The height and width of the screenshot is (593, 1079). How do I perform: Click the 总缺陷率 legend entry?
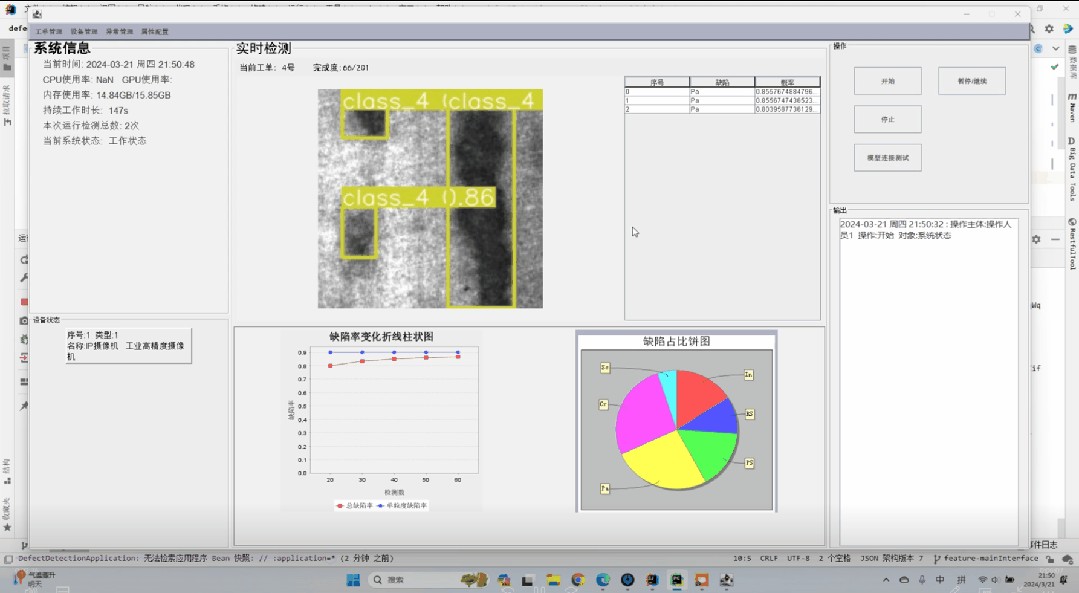(x=354, y=506)
